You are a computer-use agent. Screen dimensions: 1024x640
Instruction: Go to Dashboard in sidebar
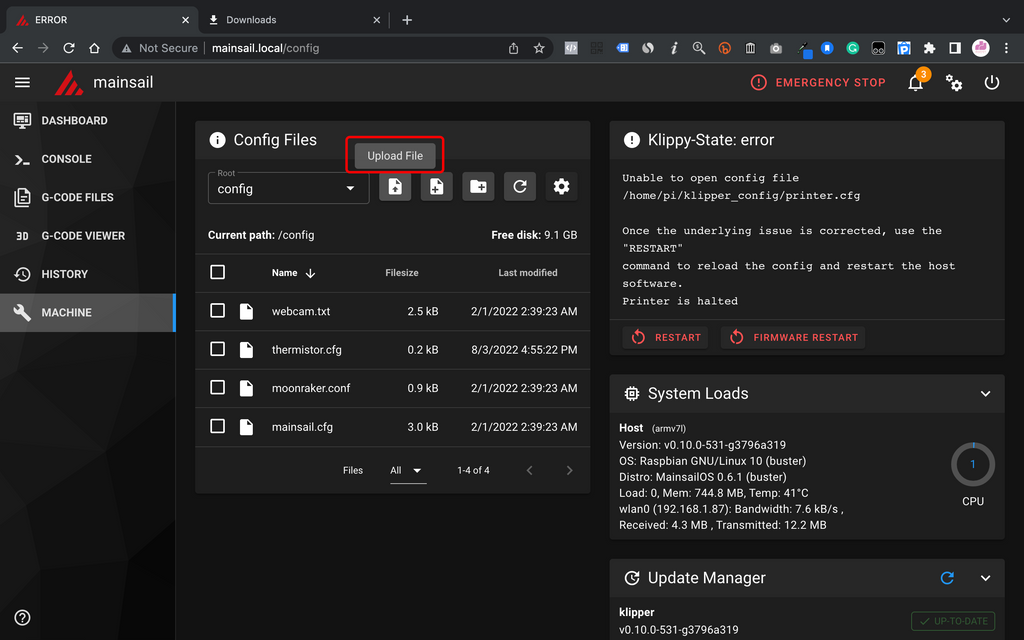pyautogui.click(x=88, y=120)
